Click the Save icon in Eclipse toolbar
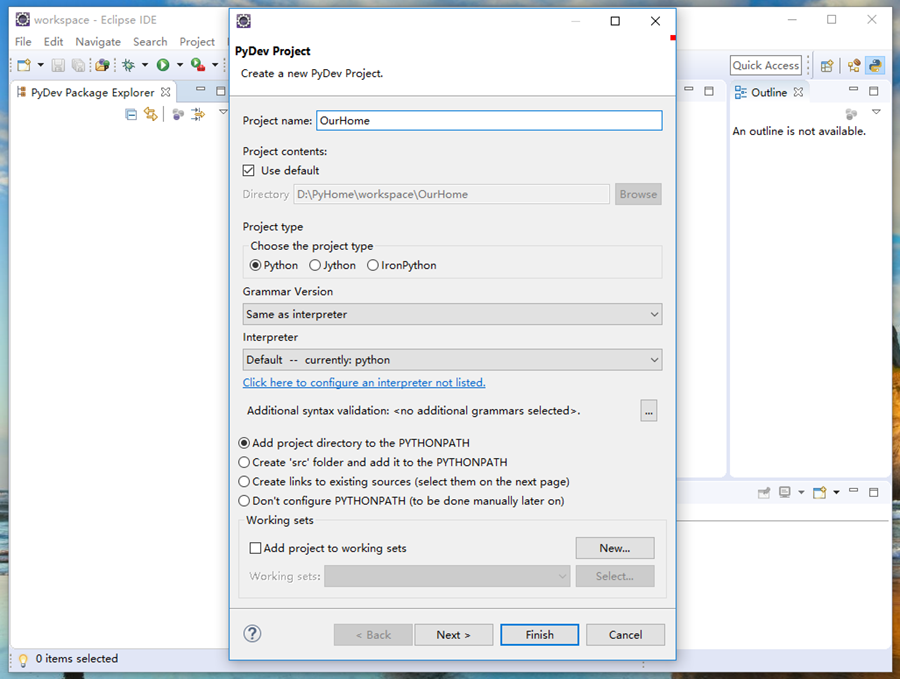Image resolution: width=900 pixels, height=679 pixels. pos(58,65)
